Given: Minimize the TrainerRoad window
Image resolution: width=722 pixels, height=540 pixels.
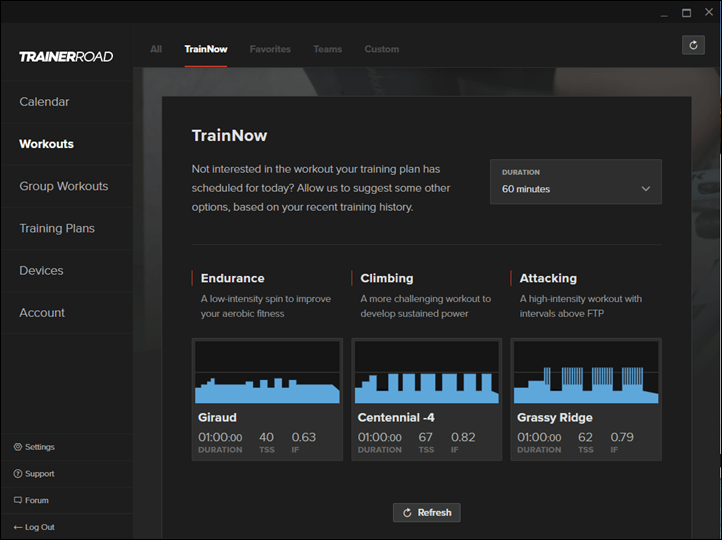Looking at the screenshot, I should (x=664, y=14).
